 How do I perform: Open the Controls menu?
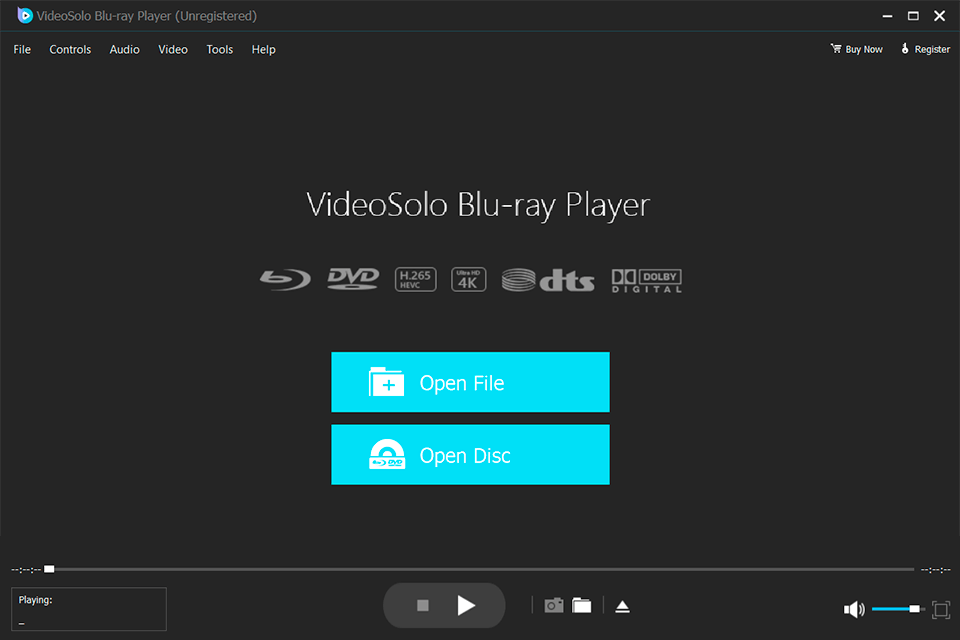pyautogui.click(x=70, y=49)
